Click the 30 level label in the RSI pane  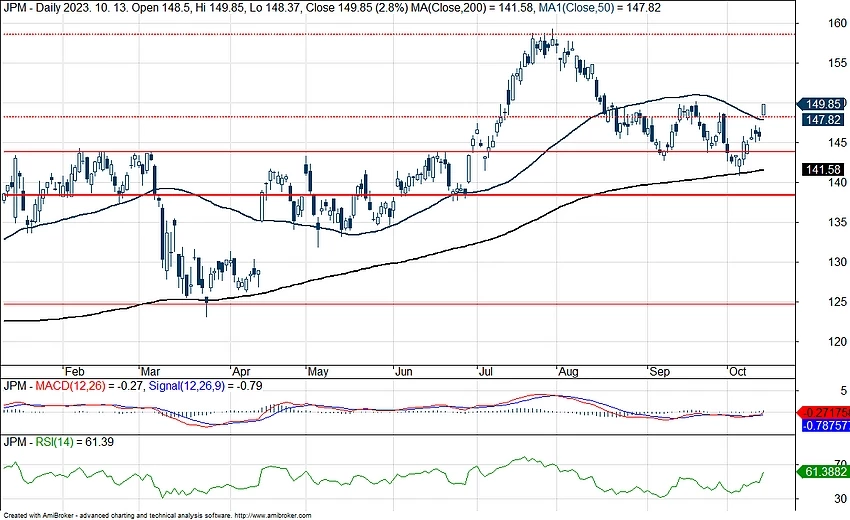(x=840, y=498)
